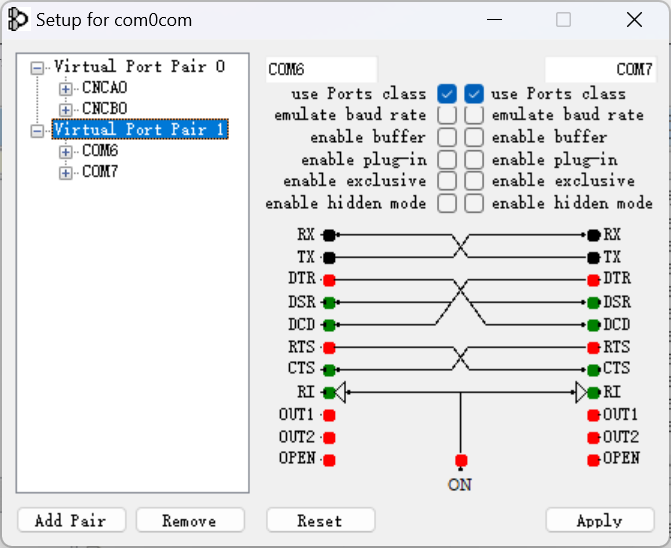Check enable buffer for COM6

[x=447, y=137]
